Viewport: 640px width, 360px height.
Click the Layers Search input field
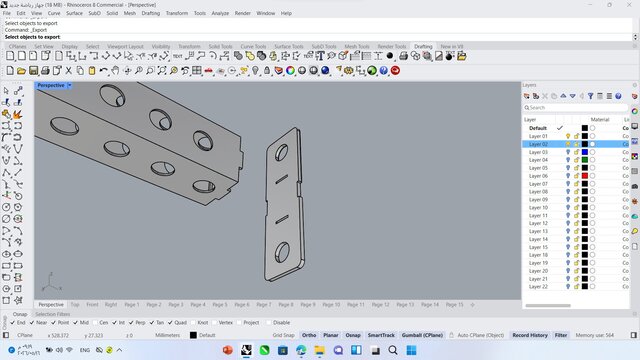(x=576, y=108)
